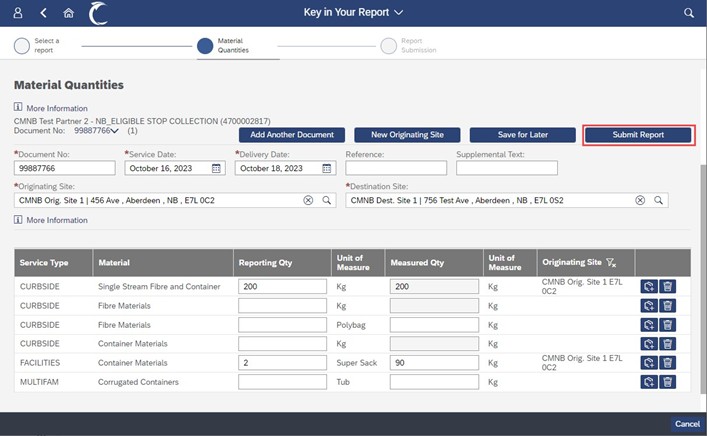Go to the Select a report step
The height and width of the screenshot is (436, 707).
(x=21, y=46)
